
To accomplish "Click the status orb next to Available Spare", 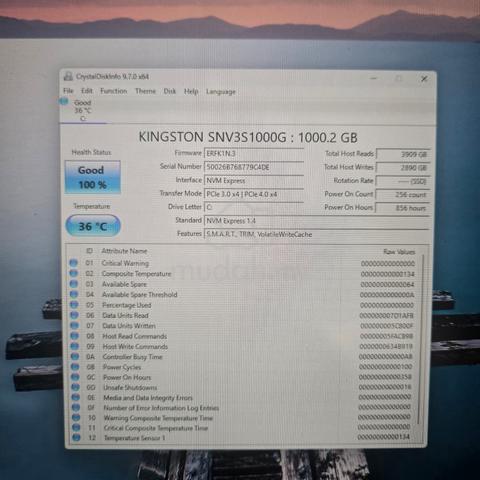I will pyautogui.click(x=74, y=284).
